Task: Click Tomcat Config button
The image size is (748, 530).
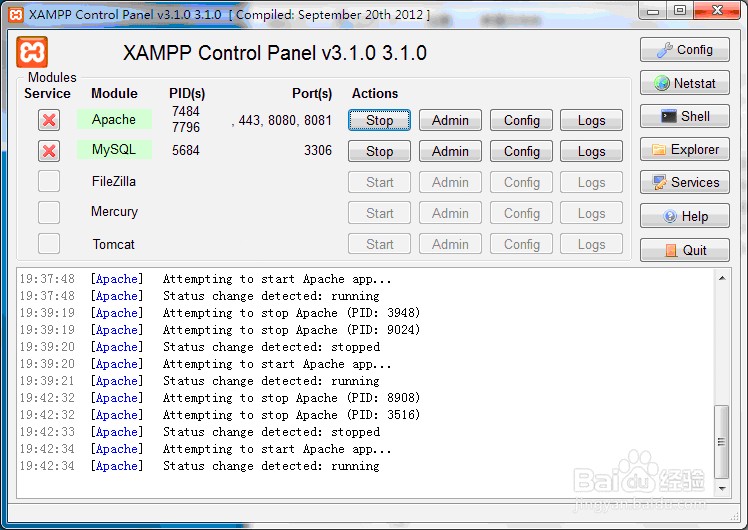Action: pyautogui.click(x=521, y=244)
